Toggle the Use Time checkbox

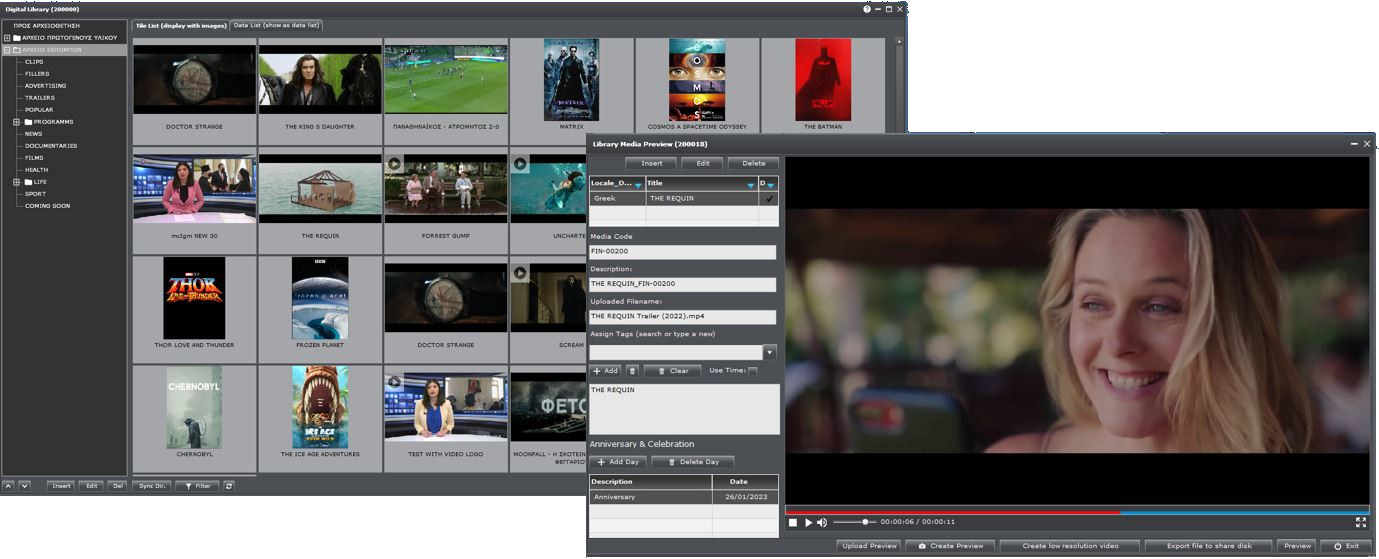(x=753, y=371)
